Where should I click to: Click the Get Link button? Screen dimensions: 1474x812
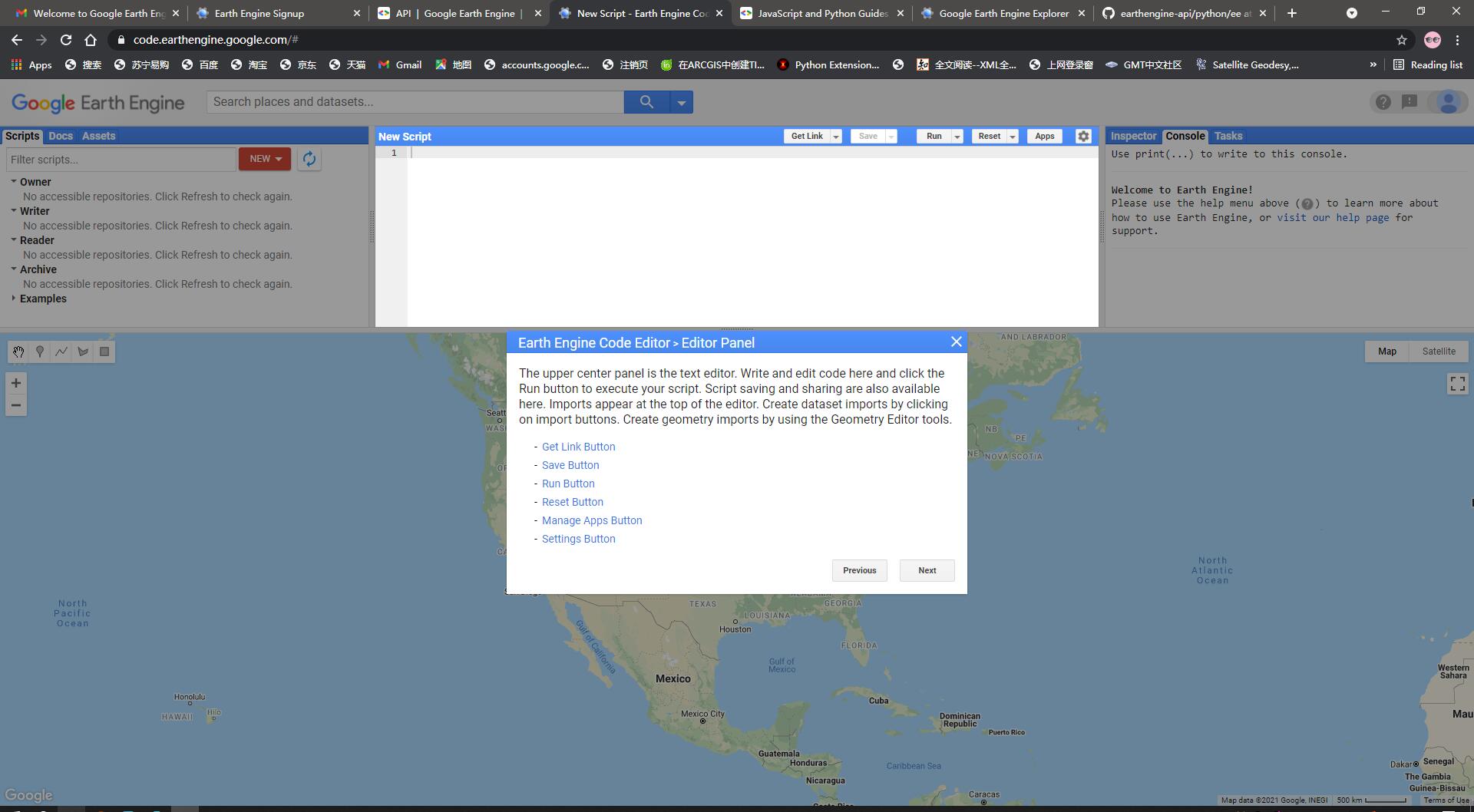807,137
